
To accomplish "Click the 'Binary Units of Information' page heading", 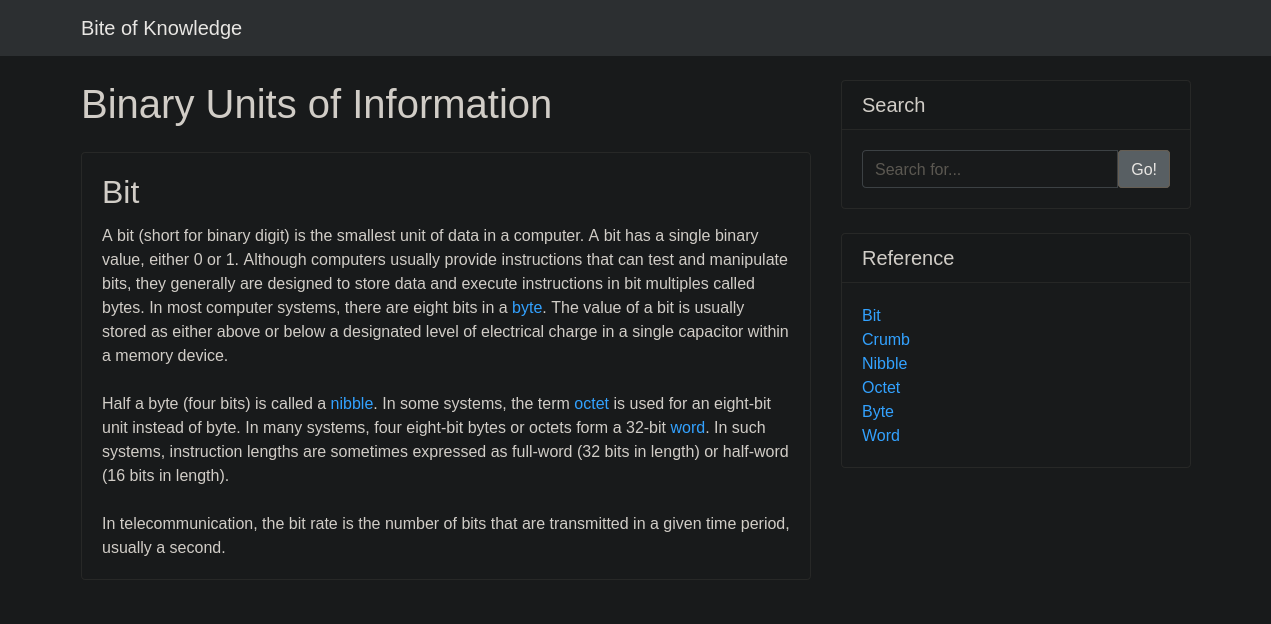I will (316, 105).
